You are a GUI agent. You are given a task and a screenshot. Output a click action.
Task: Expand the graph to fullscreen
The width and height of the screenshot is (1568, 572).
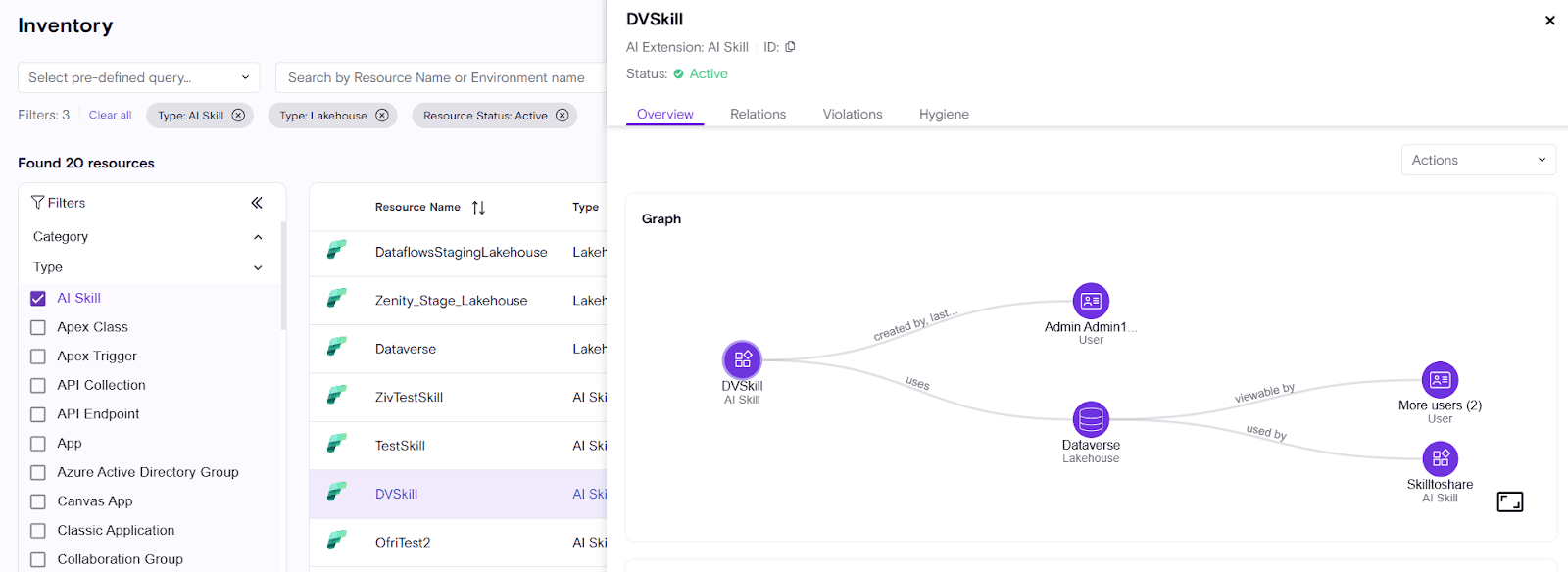(x=1509, y=502)
